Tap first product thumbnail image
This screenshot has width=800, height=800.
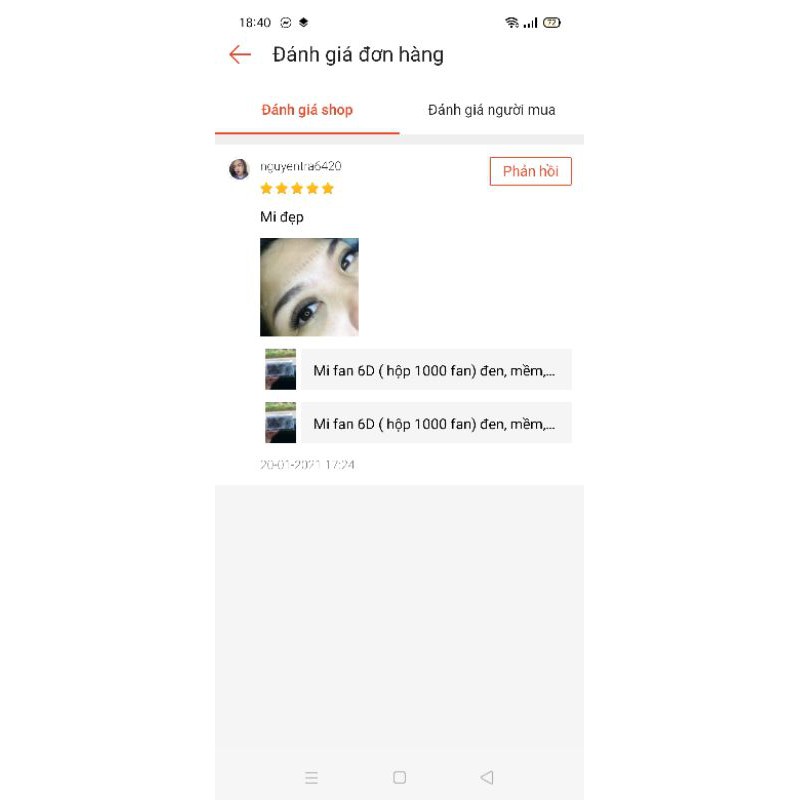[281, 369]
